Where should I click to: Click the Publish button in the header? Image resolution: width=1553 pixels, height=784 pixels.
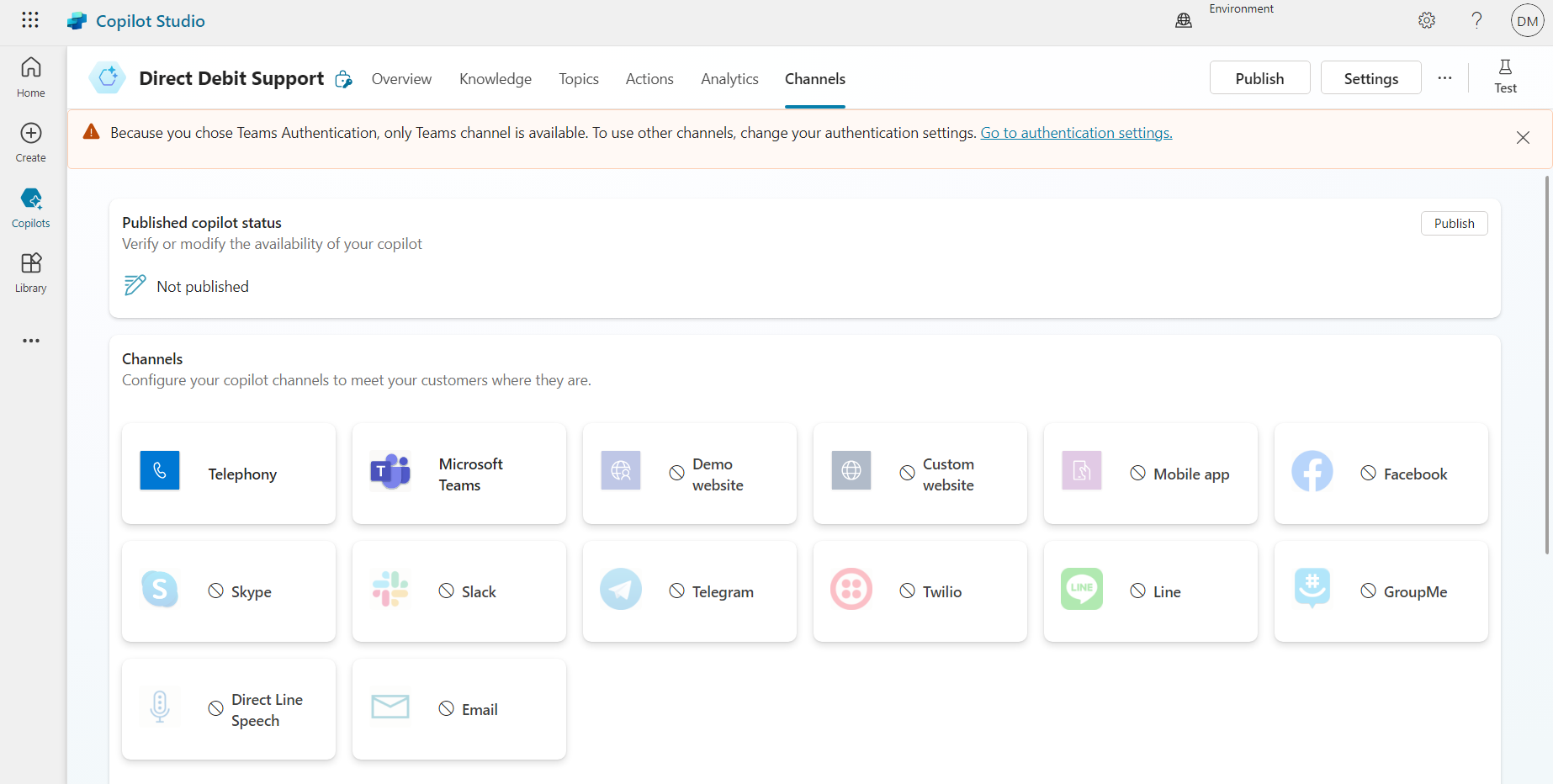pos(1259,77)
